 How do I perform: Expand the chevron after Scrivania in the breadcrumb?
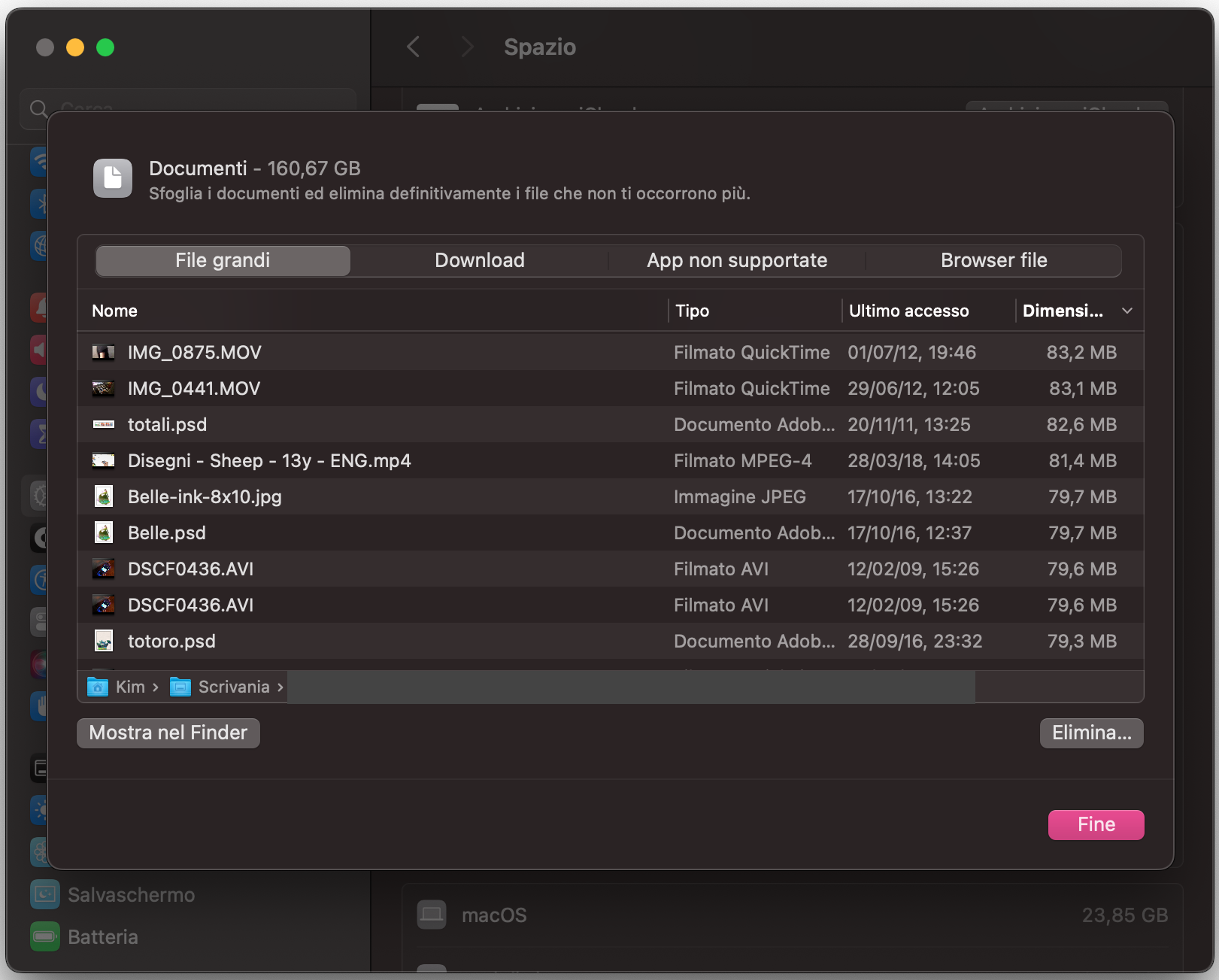[280, 687]
